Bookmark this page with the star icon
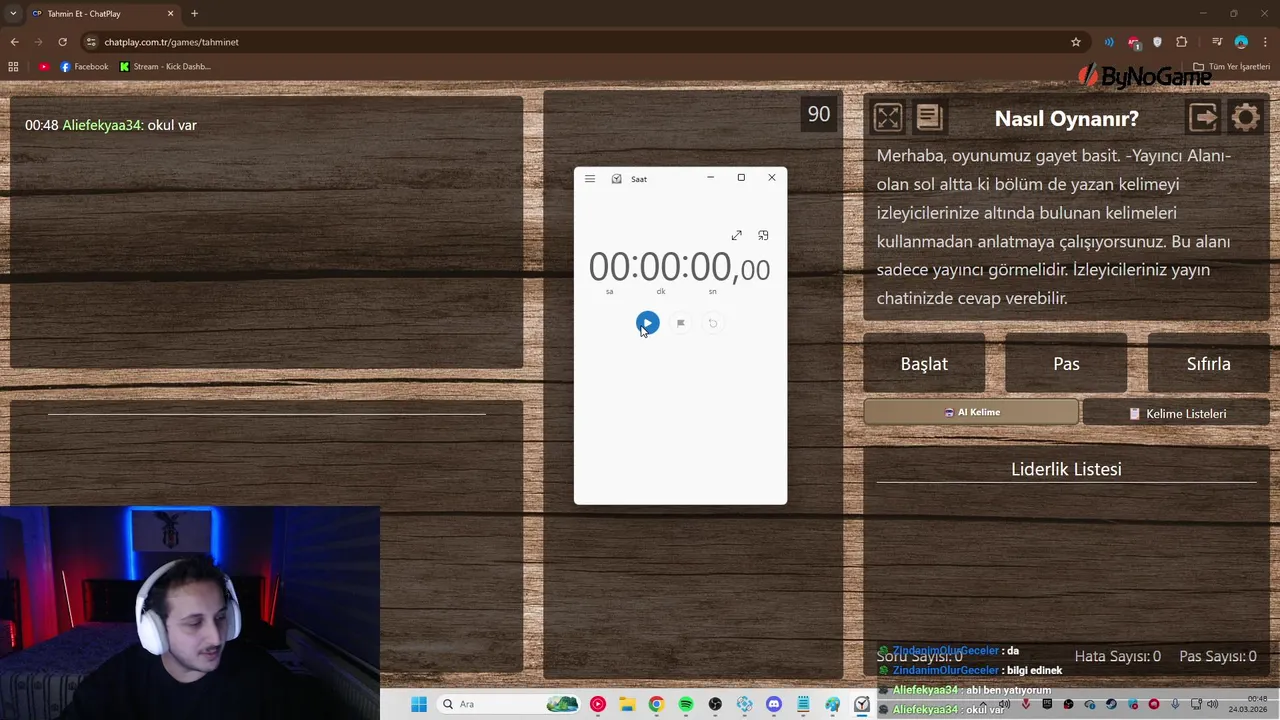 [1076, 42]
